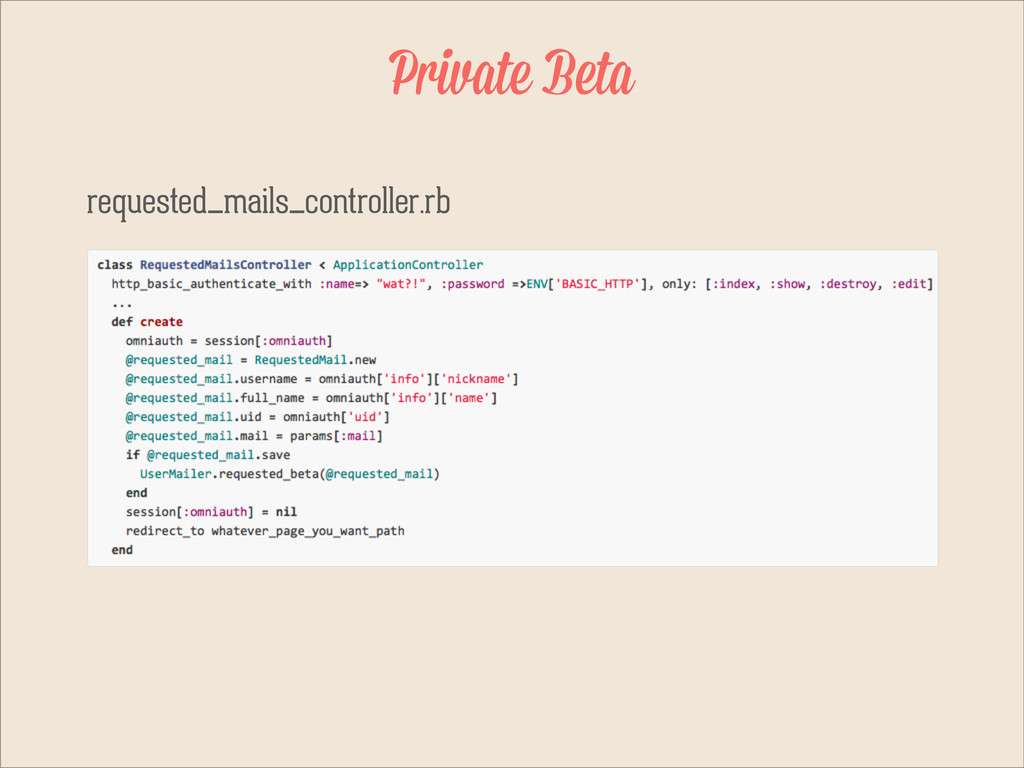Click the "wat?!" string literal

[400, 284]
